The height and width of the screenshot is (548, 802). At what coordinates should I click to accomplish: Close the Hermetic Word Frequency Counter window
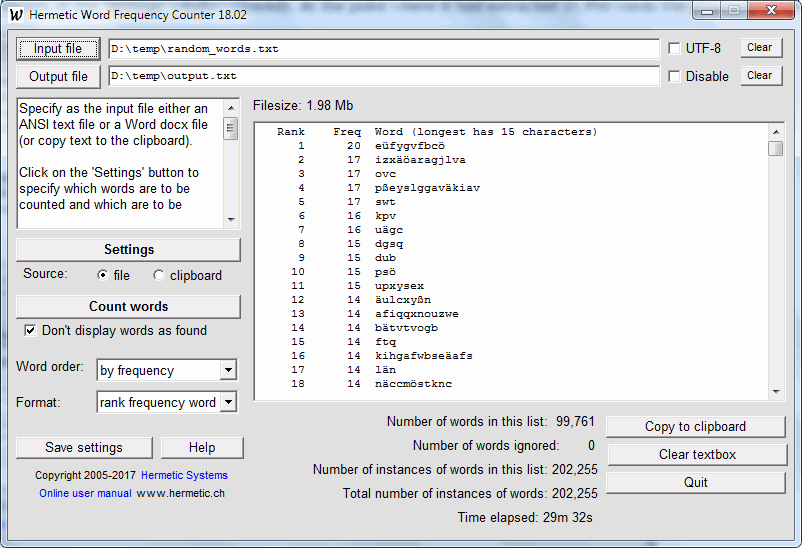coord(771,11)
